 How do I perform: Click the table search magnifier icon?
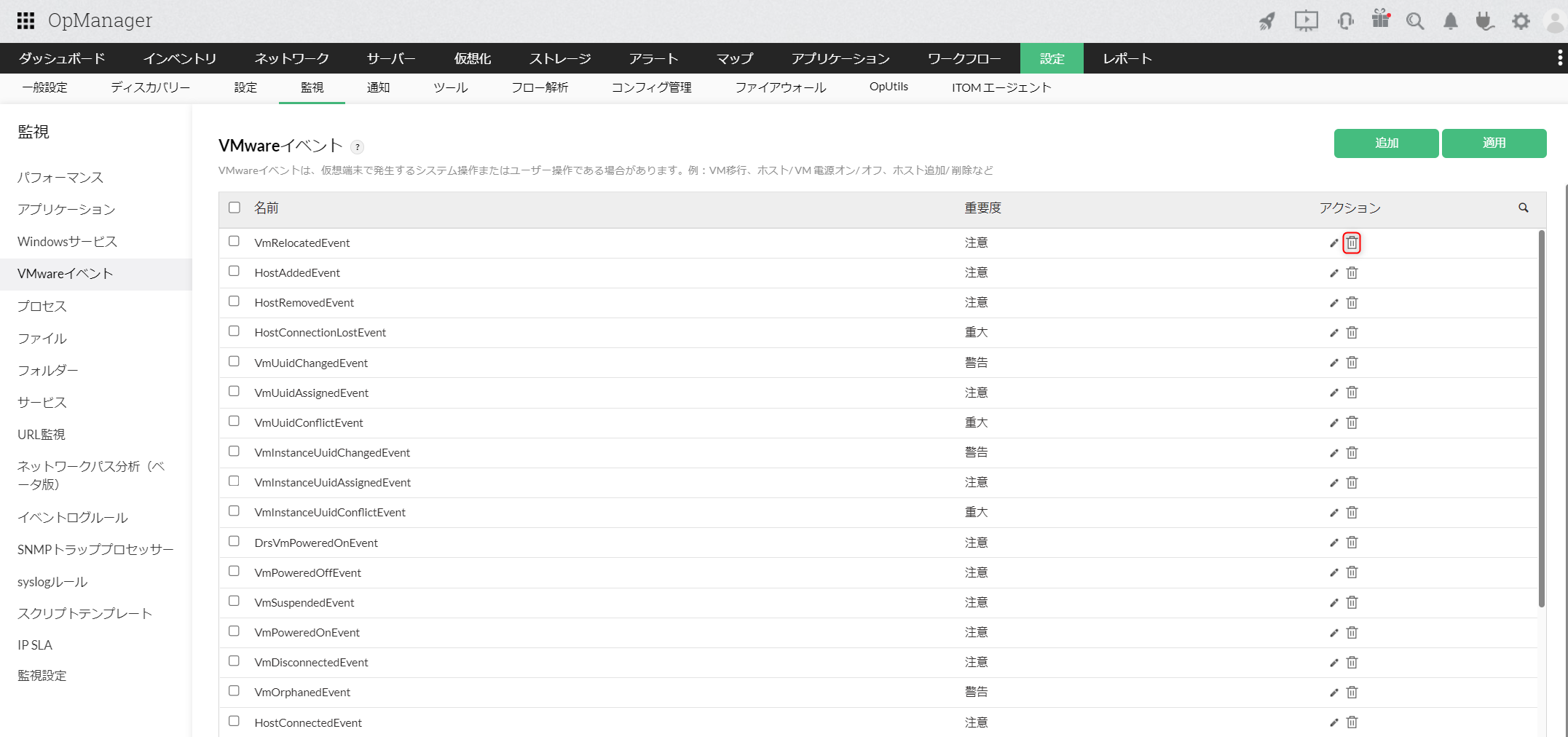coord(1523,208)
